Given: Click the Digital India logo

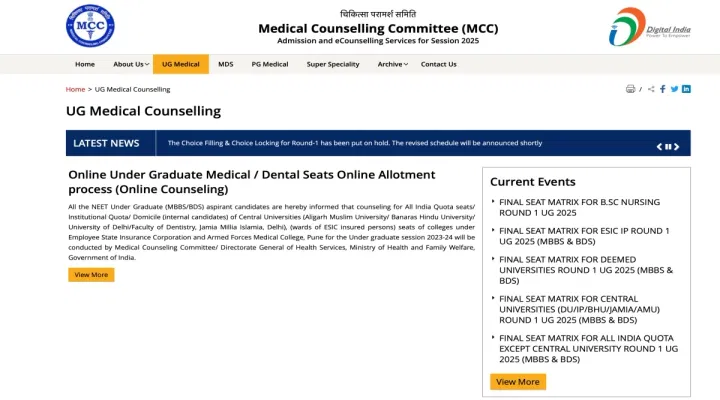Looking at the screenshot, I should [650, 26].
